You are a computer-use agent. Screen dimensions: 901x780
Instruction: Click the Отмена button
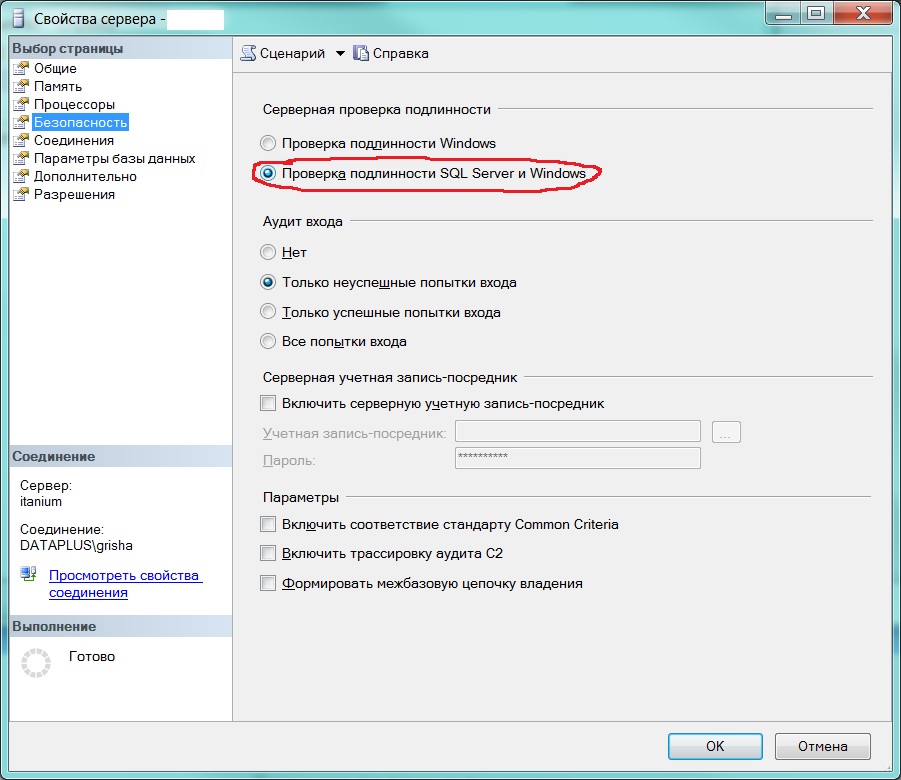822,746
